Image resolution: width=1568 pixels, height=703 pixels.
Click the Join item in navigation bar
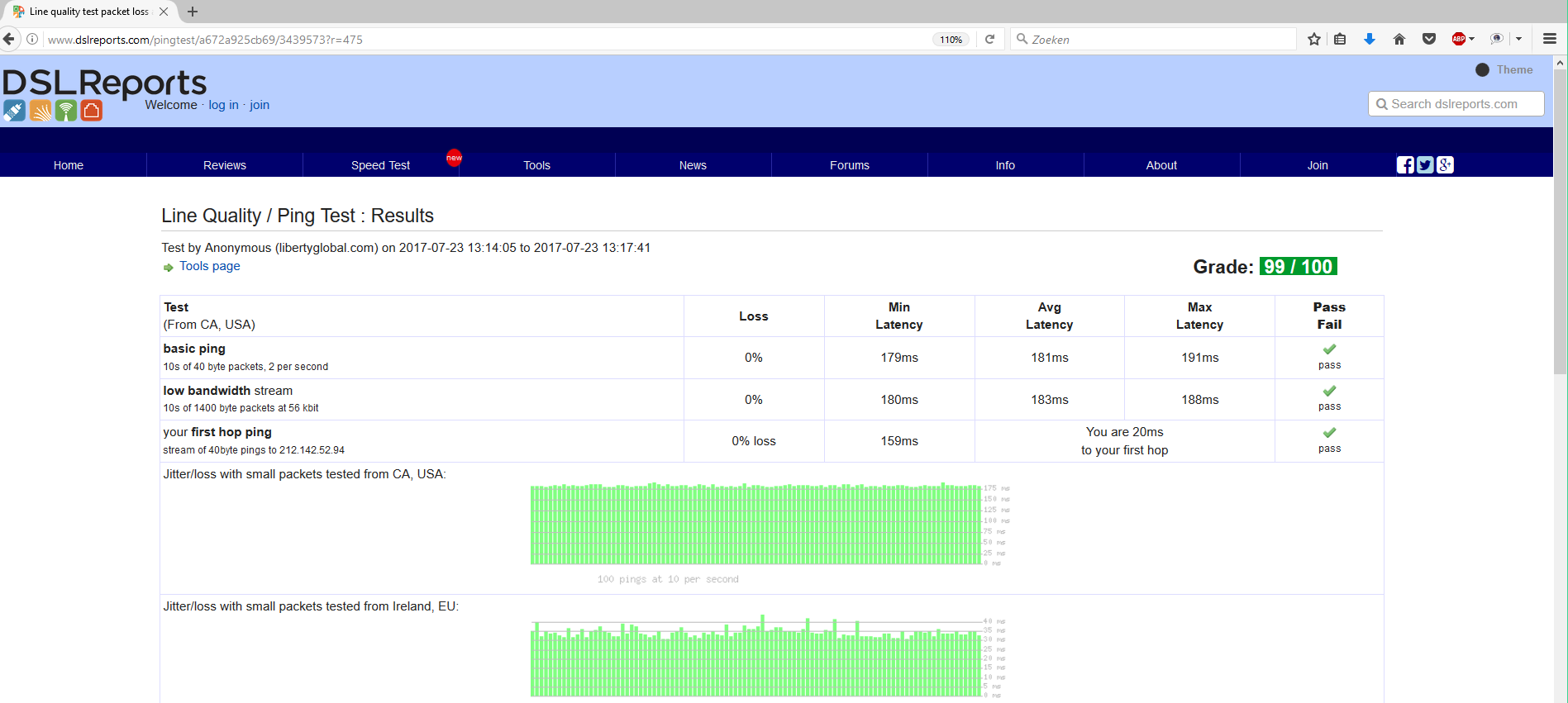click(1318, 165)
